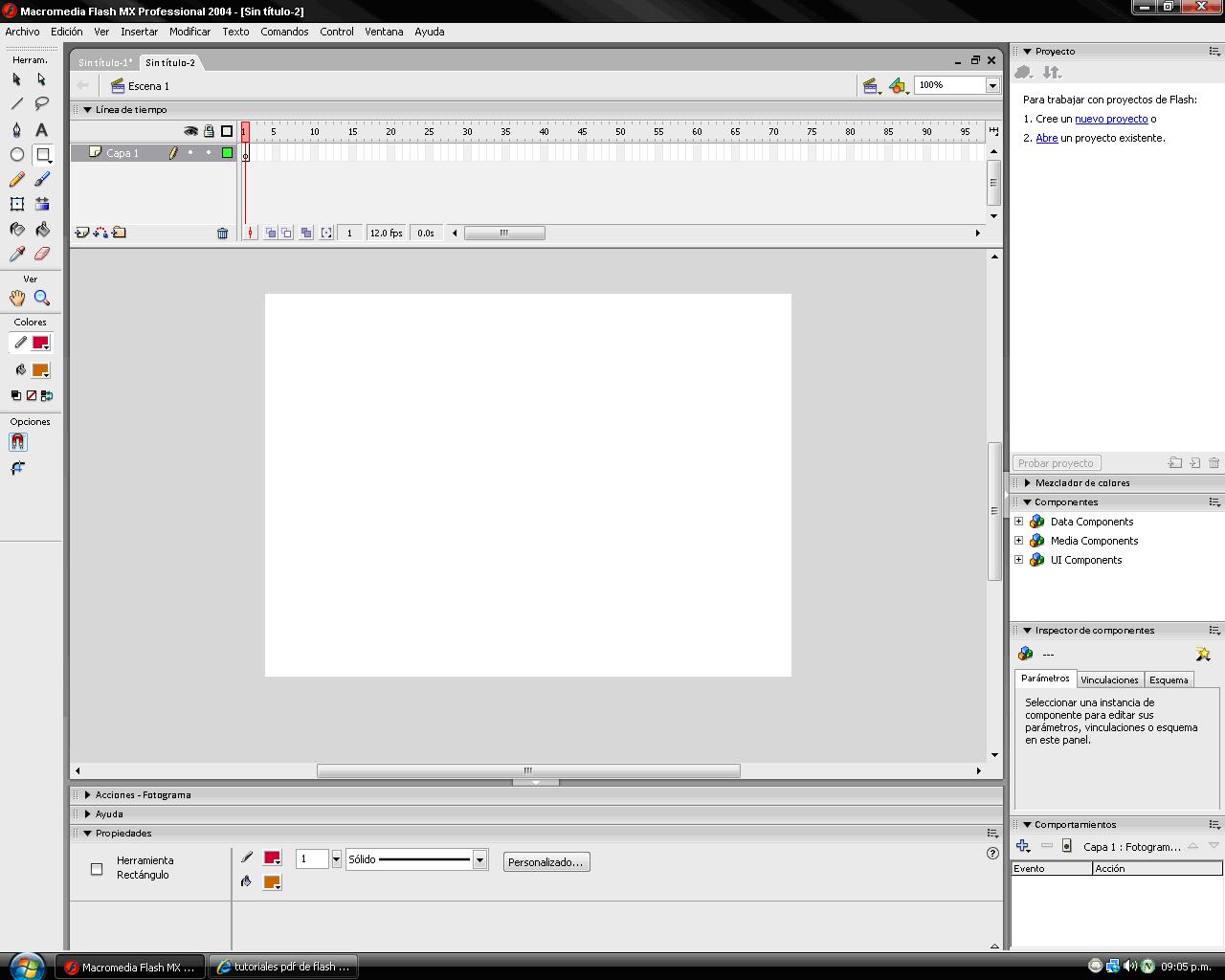Select the Free Transform tool
This screenshot has width=1225, height=980.
[x=16, y=204]
